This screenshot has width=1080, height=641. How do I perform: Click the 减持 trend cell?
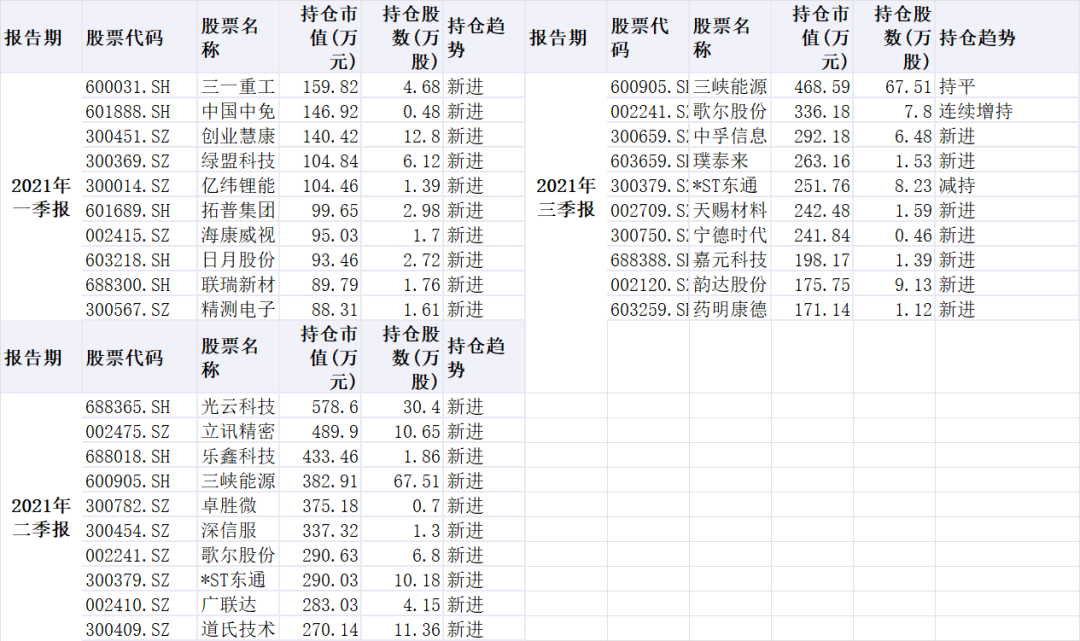tap(957, 186)
